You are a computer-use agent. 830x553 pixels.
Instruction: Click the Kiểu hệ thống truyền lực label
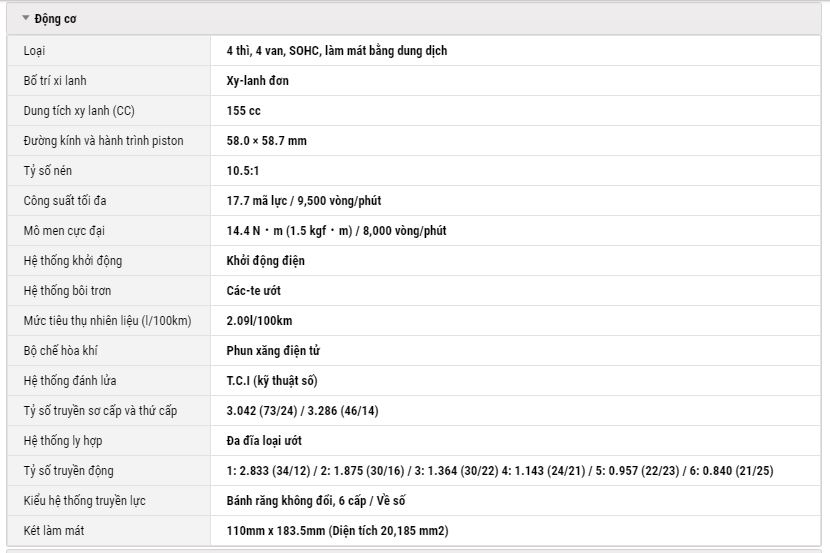tap(84, 501)
